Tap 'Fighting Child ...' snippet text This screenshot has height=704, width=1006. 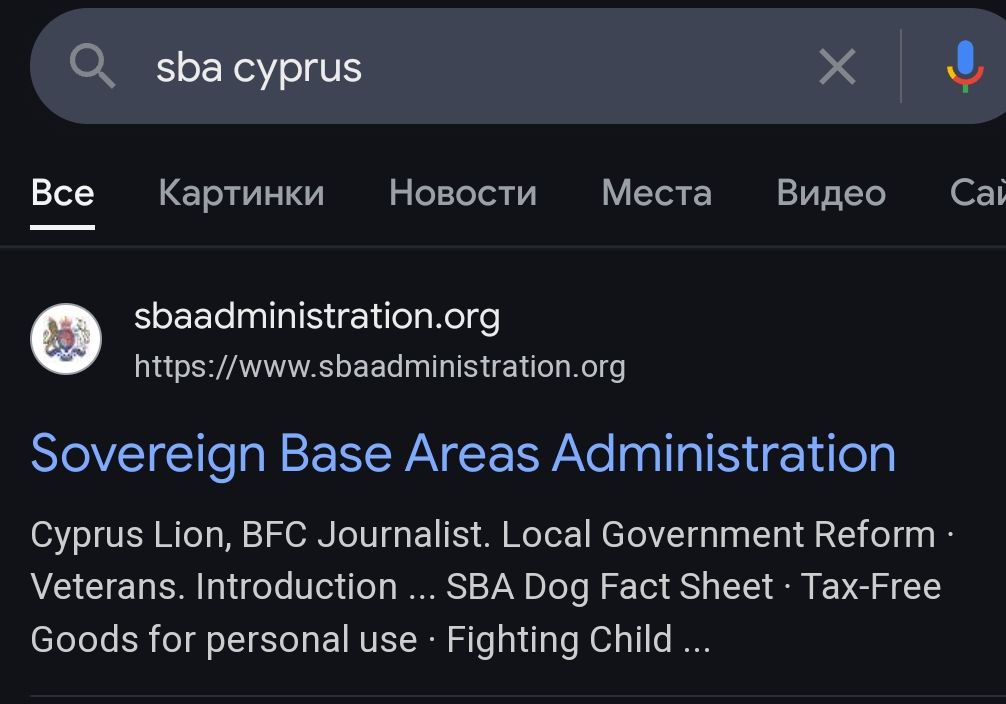pyautogui.click(x=579, y=639)
